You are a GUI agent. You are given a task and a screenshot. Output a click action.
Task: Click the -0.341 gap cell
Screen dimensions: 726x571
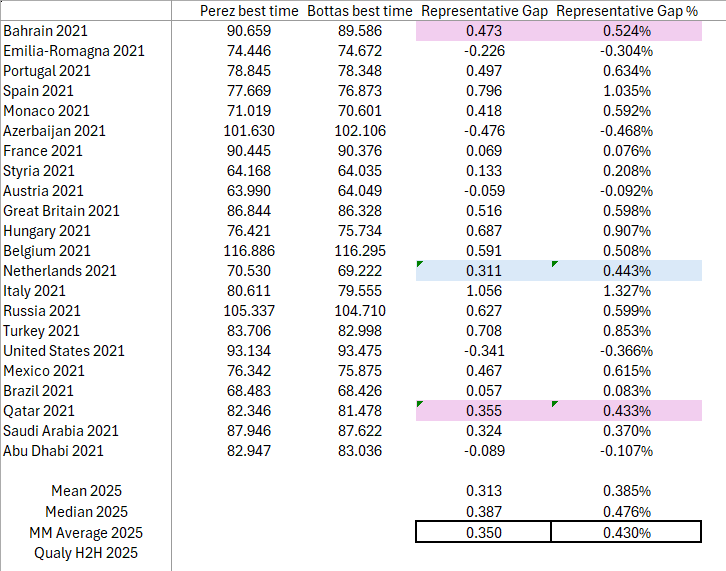pos(484,351)
